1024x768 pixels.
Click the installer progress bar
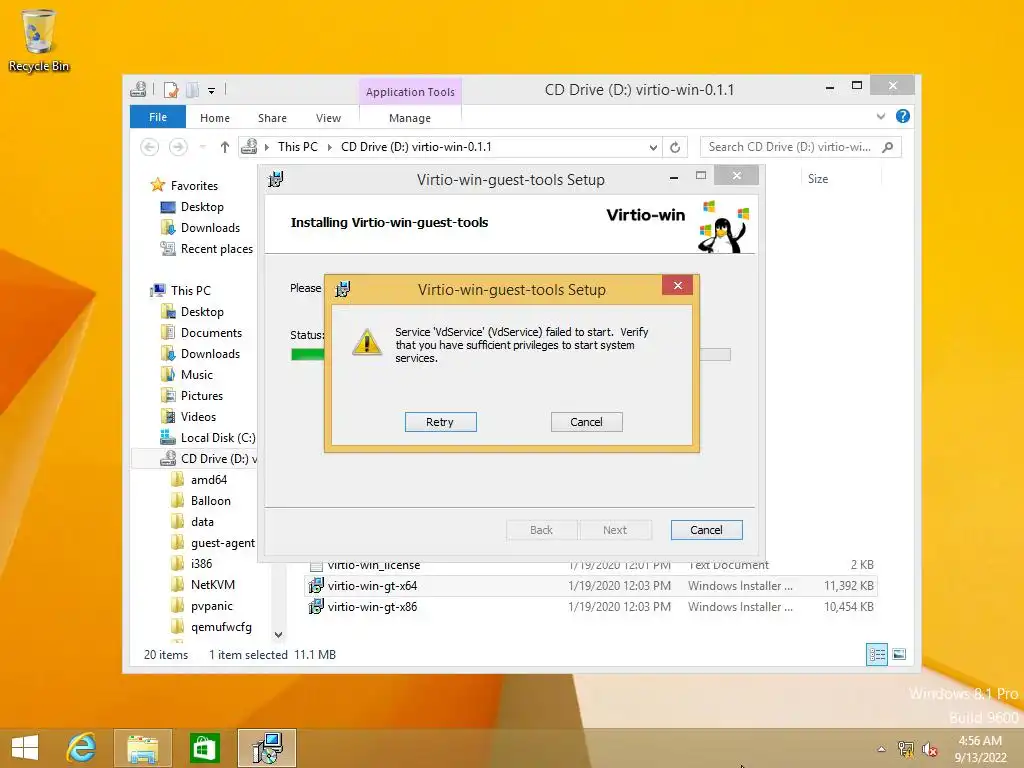pyautogui.click(x=511, y=355)
